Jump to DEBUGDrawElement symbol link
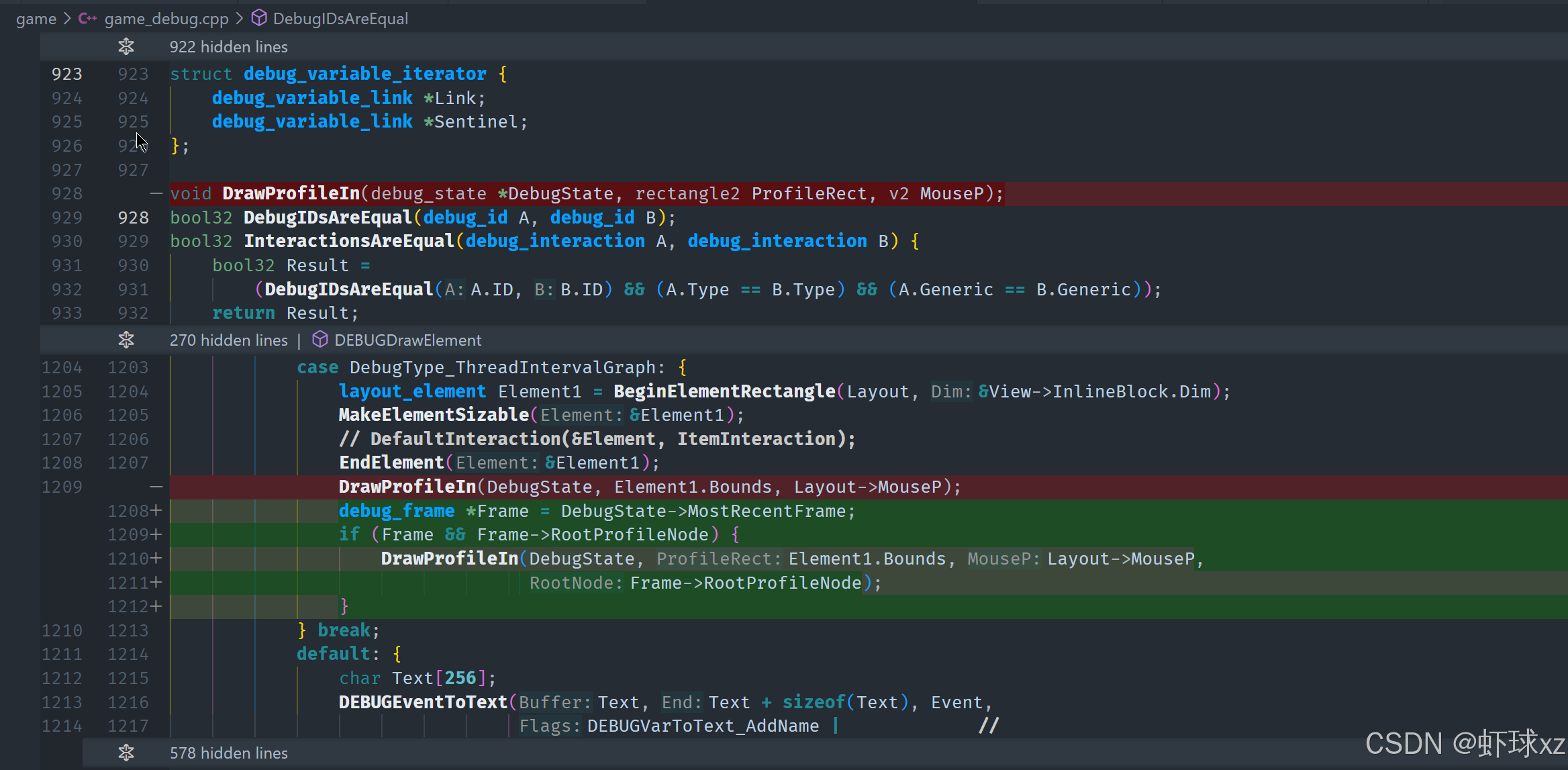Viewport: 1568px width, 770px height. (x=407, y=340)
